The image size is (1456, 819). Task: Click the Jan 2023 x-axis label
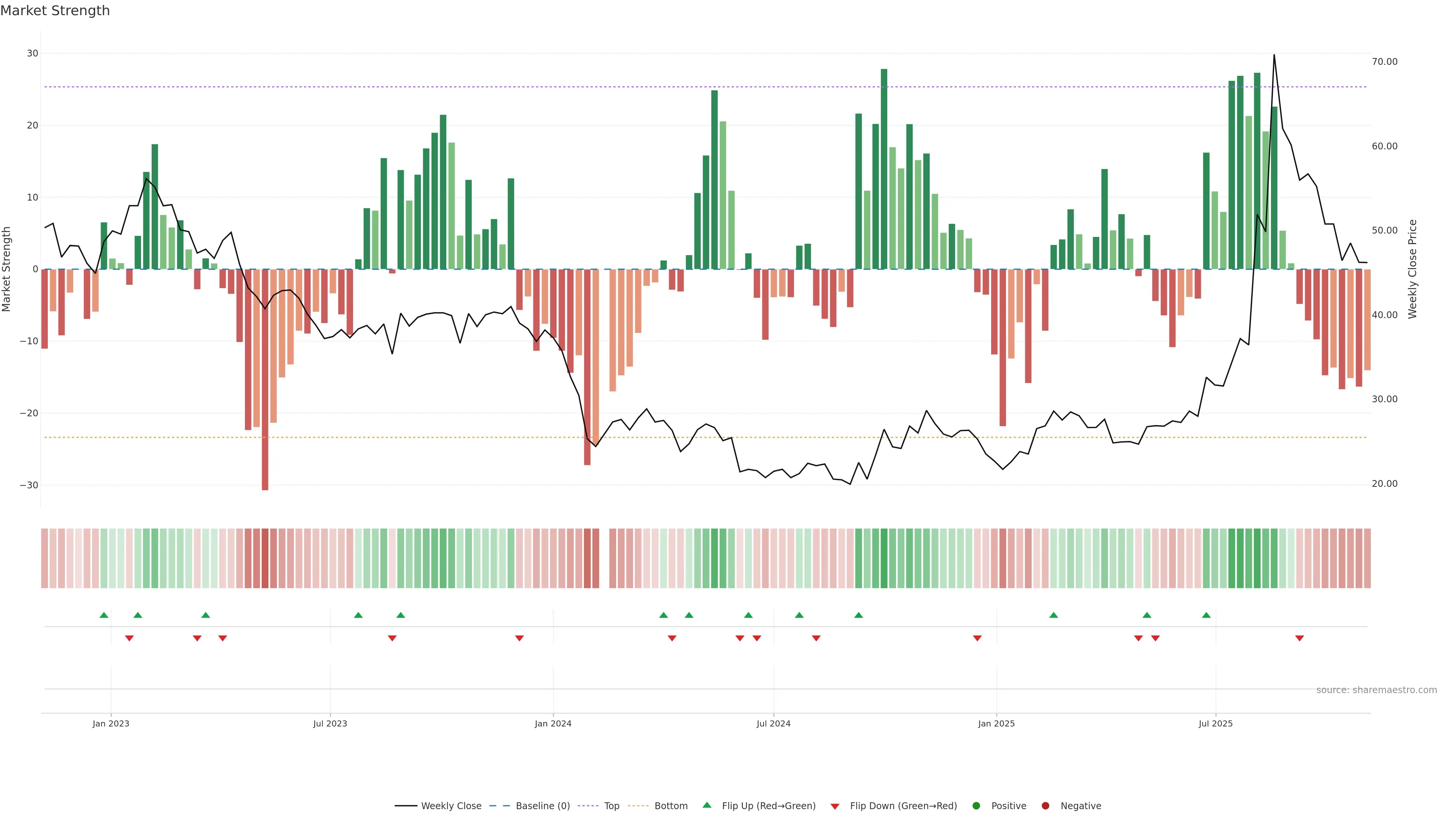111,723
